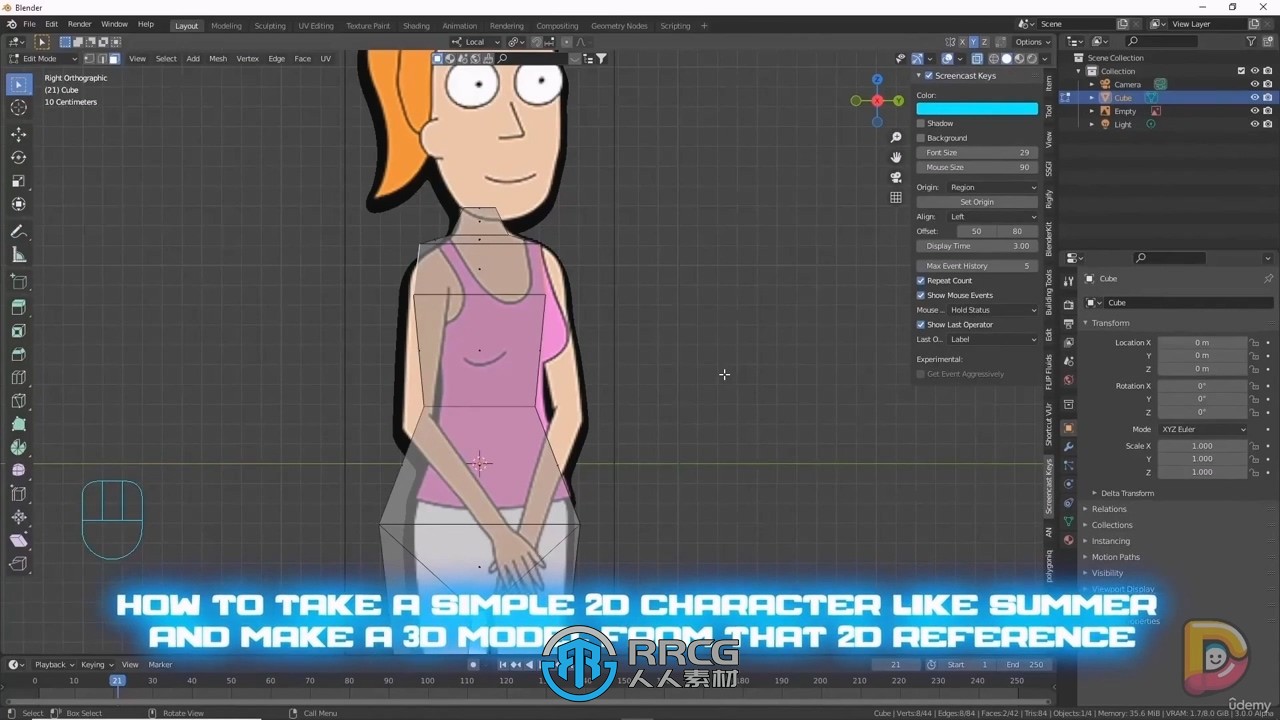
Task: Uncheck Show Last Operator option
Action: coord(921,325)
